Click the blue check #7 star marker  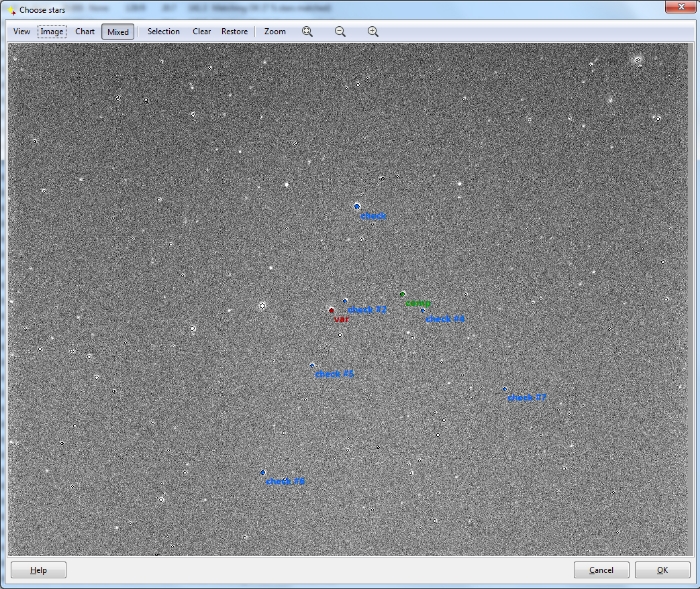coord(505,389)
